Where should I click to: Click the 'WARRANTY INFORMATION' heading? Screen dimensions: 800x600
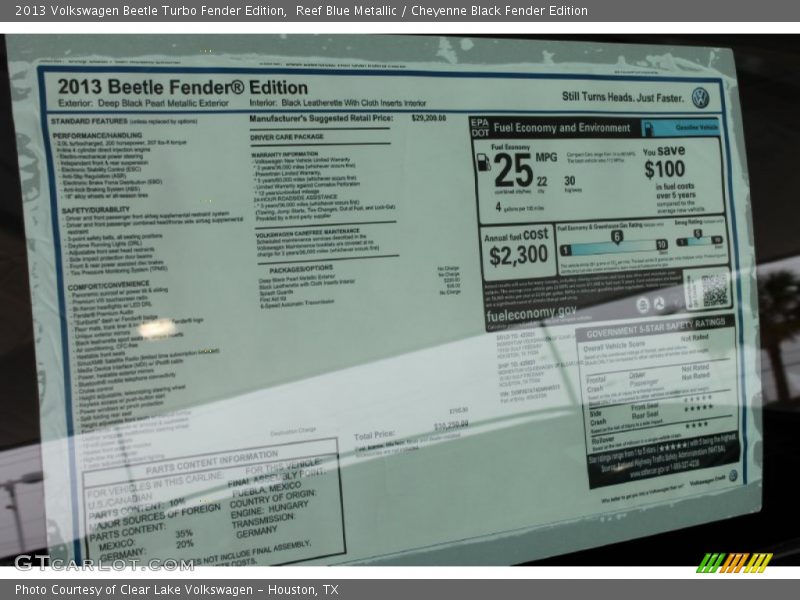285,154
